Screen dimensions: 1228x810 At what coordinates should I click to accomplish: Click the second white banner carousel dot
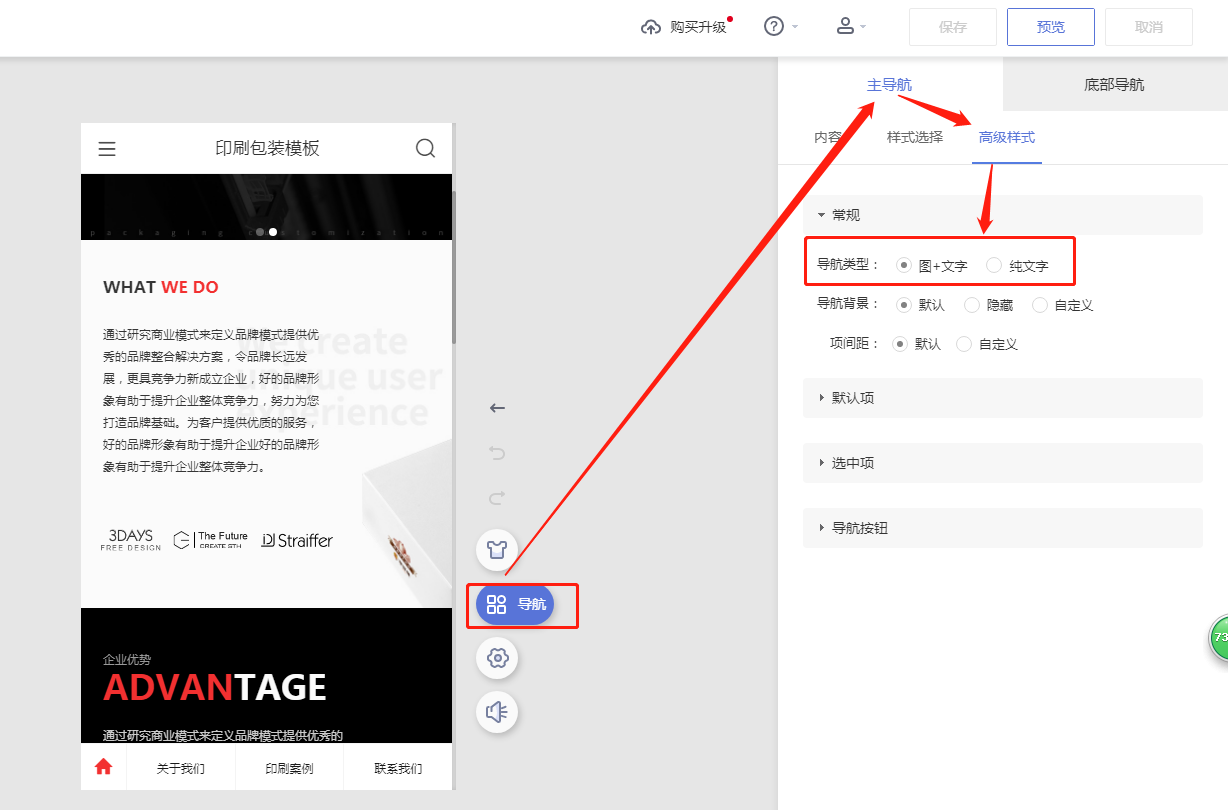(x=273, y=232)
